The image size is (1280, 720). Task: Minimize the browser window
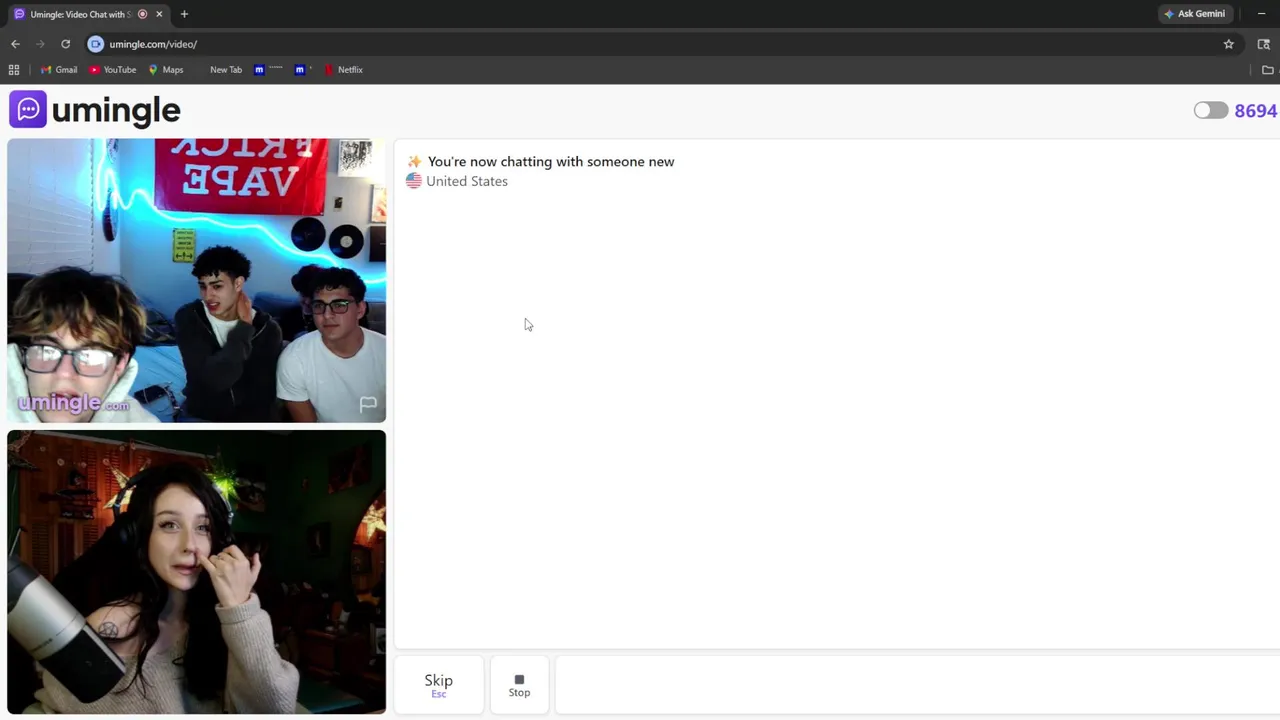click(x=1261, y=14)
